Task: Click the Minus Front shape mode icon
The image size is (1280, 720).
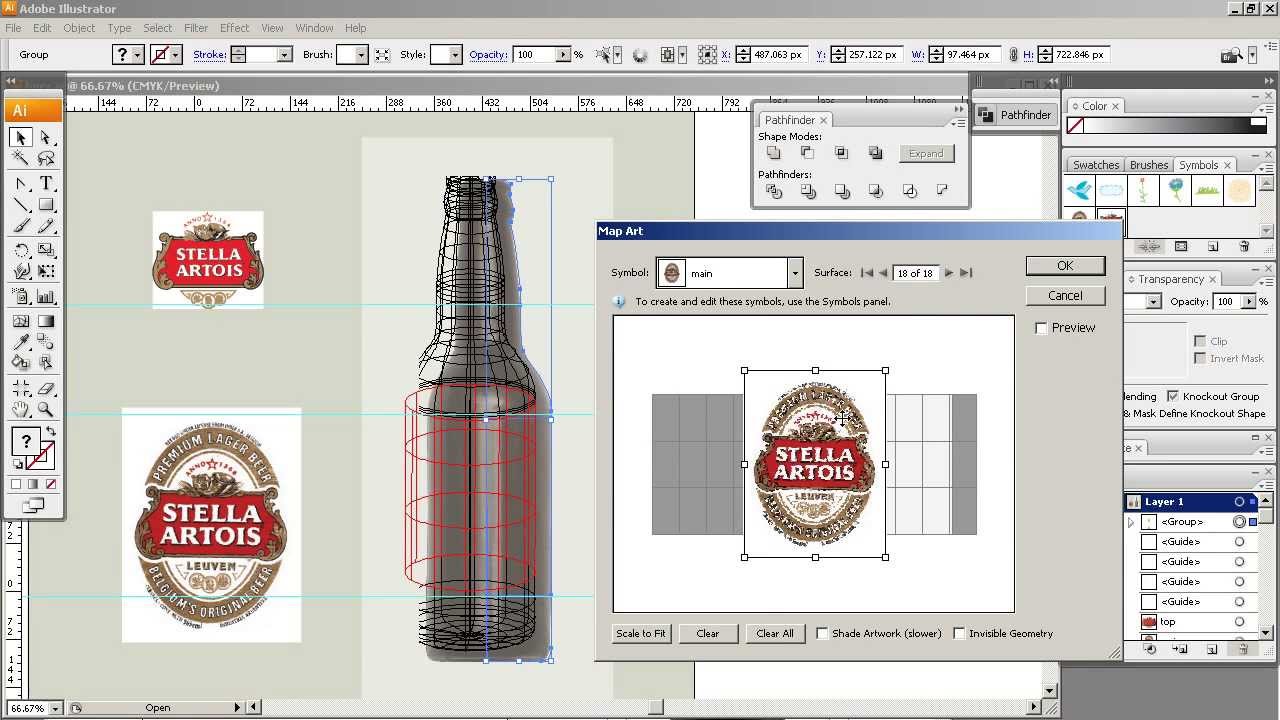Action: (807, 153)
